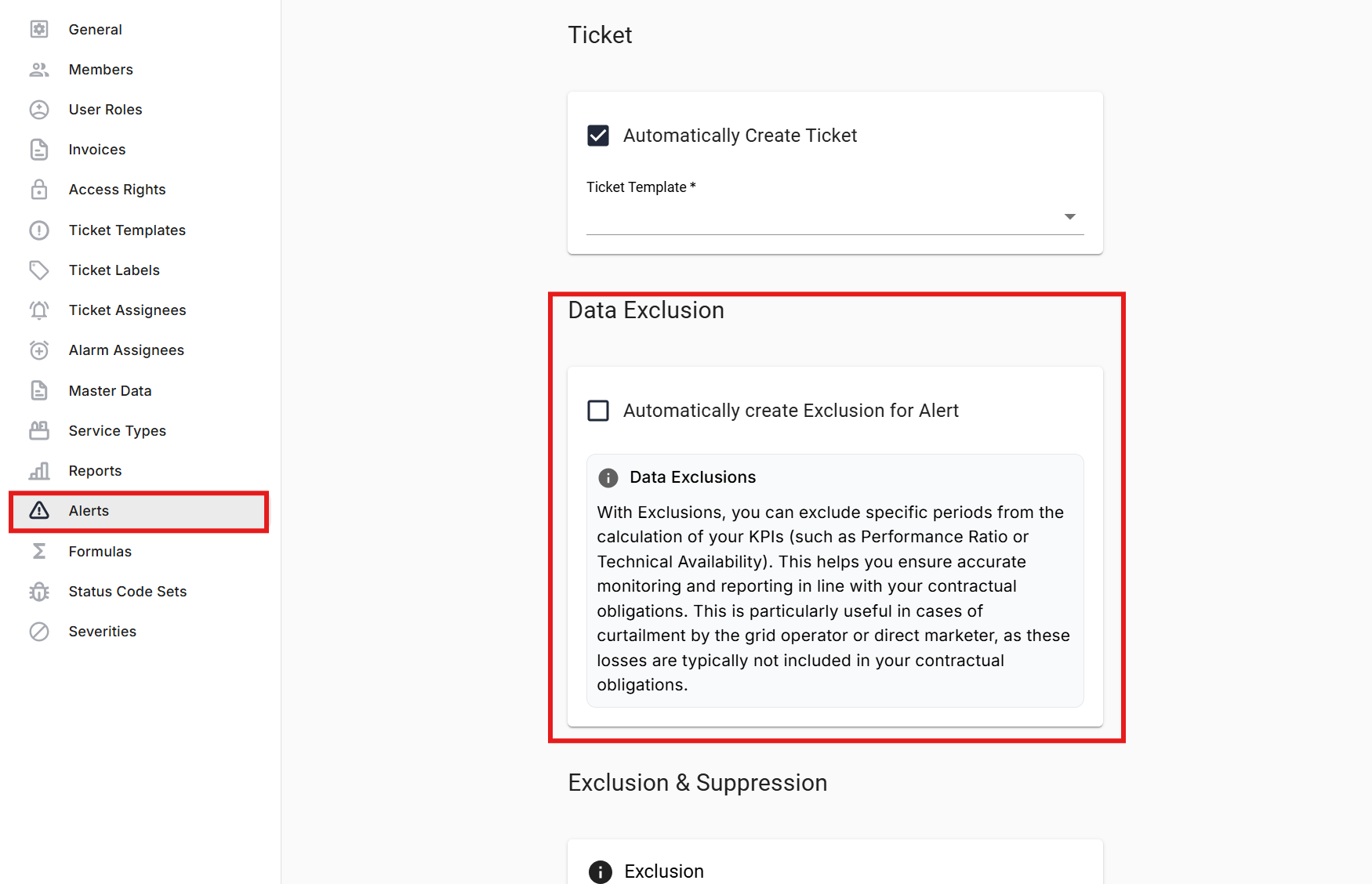This screenshot has width=1372, height=884.
Task: Click the Status Code Sets bug icon
Action: click(39, 592)
